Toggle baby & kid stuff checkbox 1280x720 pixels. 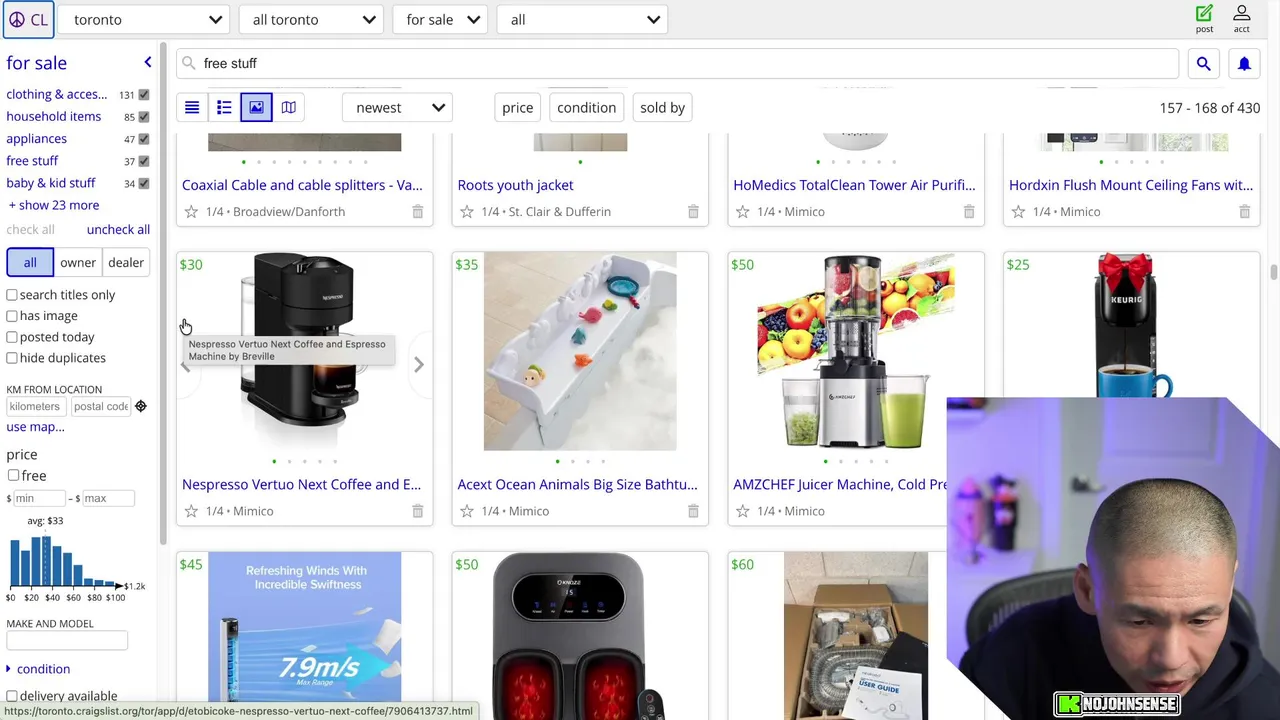pos(144,183)
